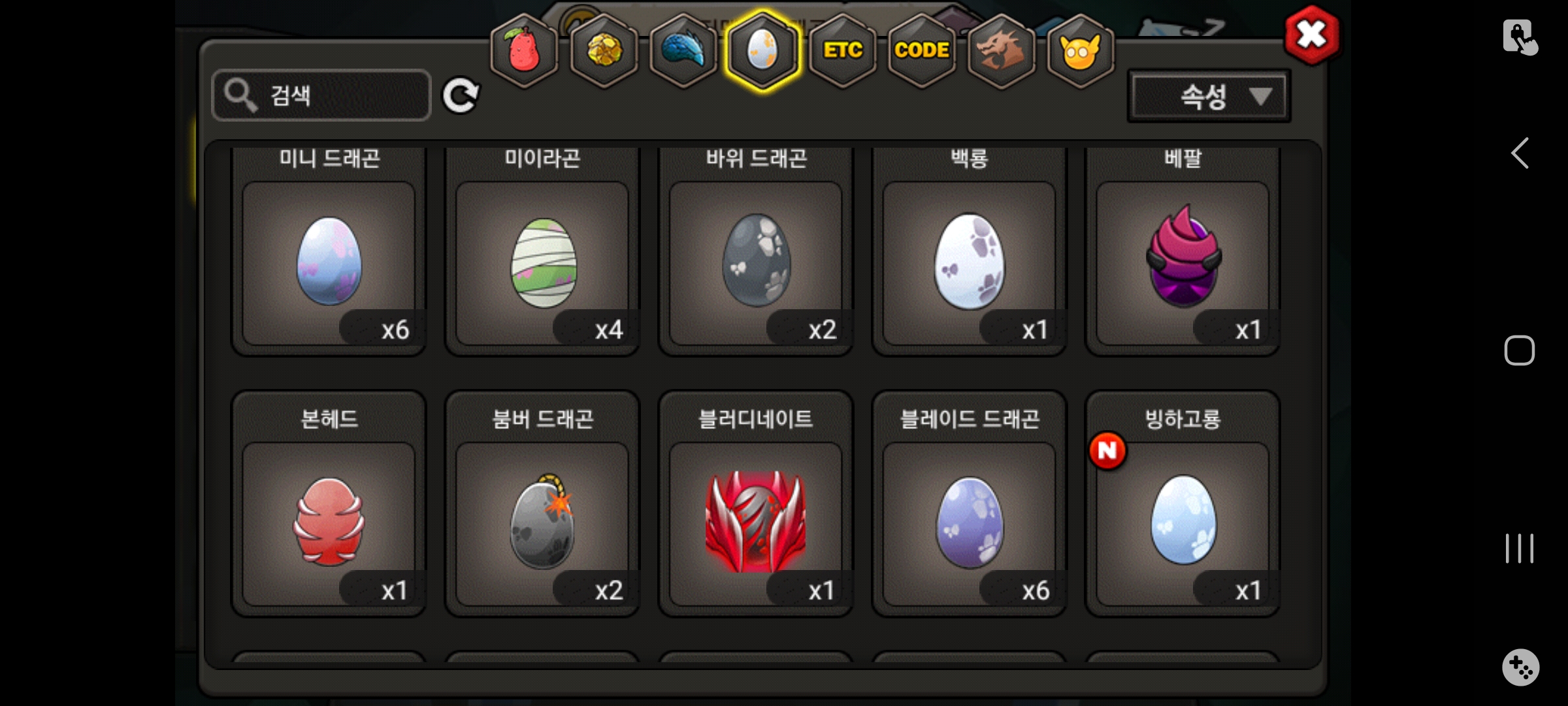Pick the 베팔 purple swirl egg

tap(1183, 252)
